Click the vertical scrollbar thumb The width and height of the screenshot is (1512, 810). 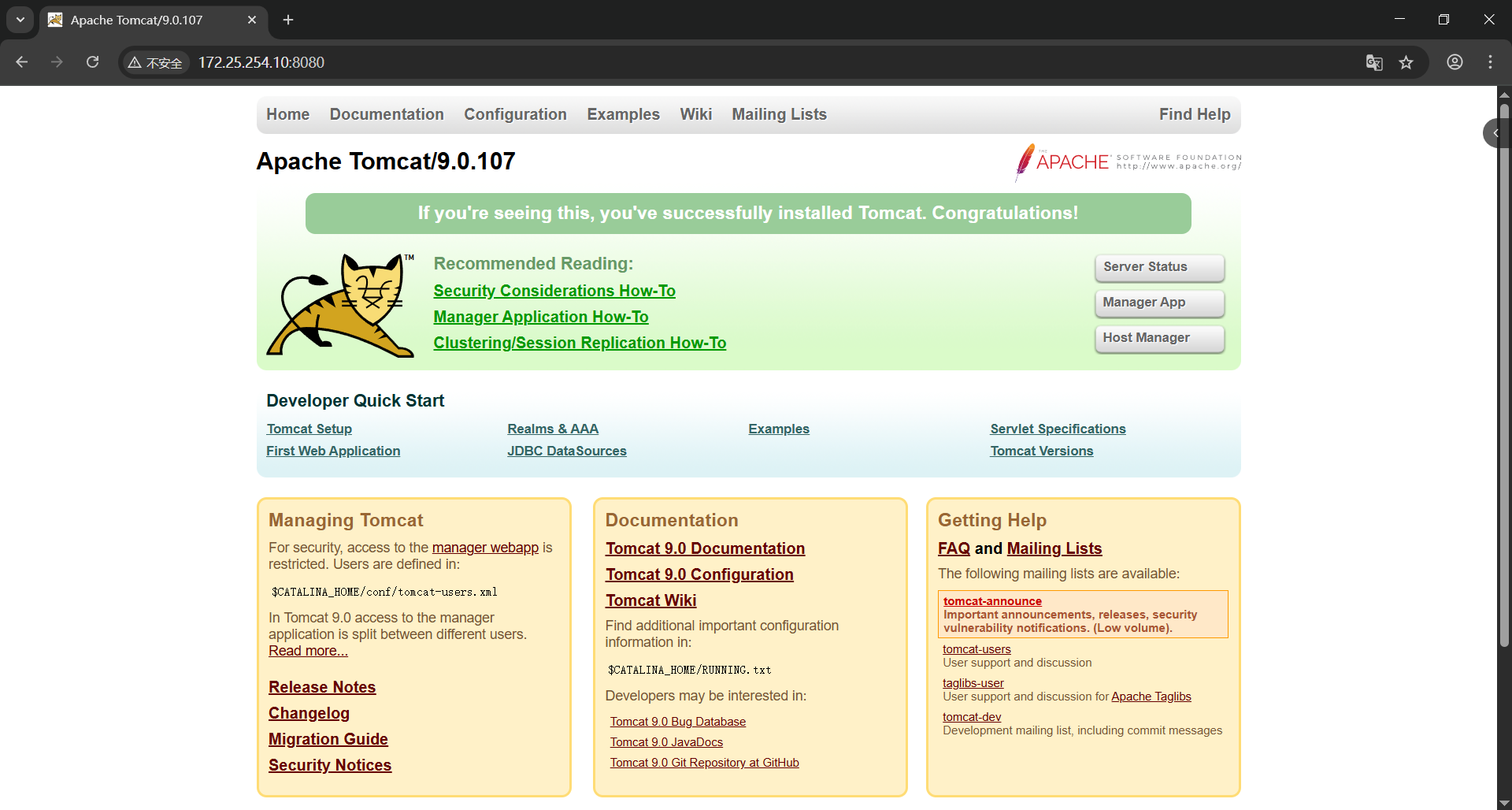[x=1504, y=374]
